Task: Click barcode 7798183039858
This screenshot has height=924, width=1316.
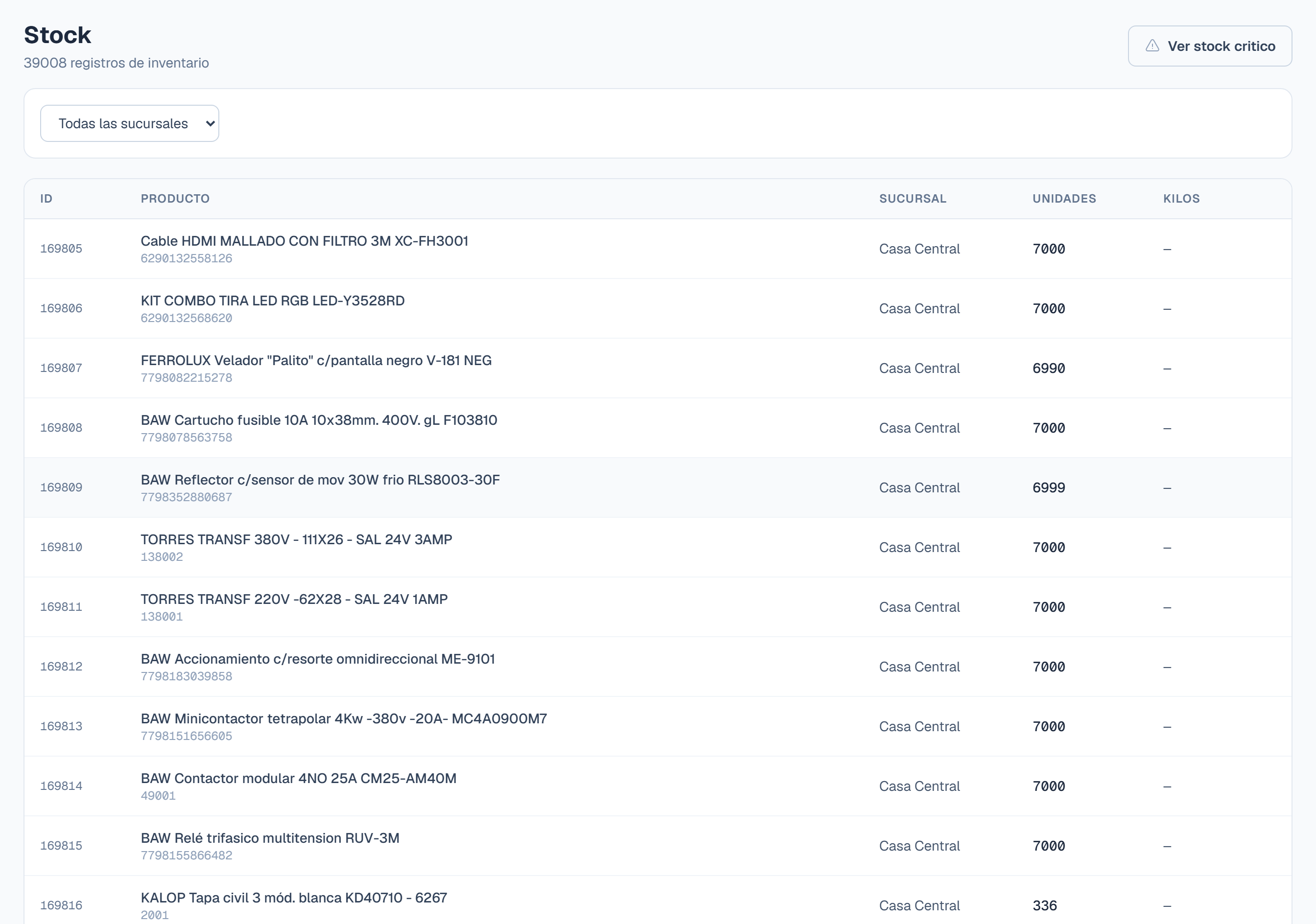Action: tap(186, 676)
